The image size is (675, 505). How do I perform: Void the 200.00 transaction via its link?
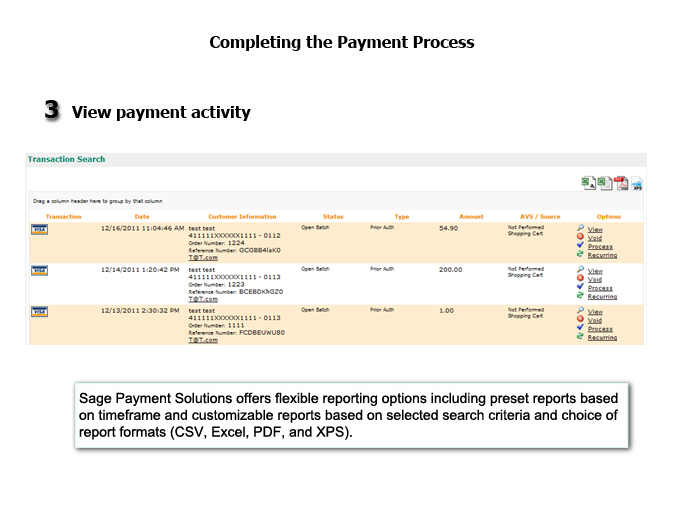[x=595, y=279]
